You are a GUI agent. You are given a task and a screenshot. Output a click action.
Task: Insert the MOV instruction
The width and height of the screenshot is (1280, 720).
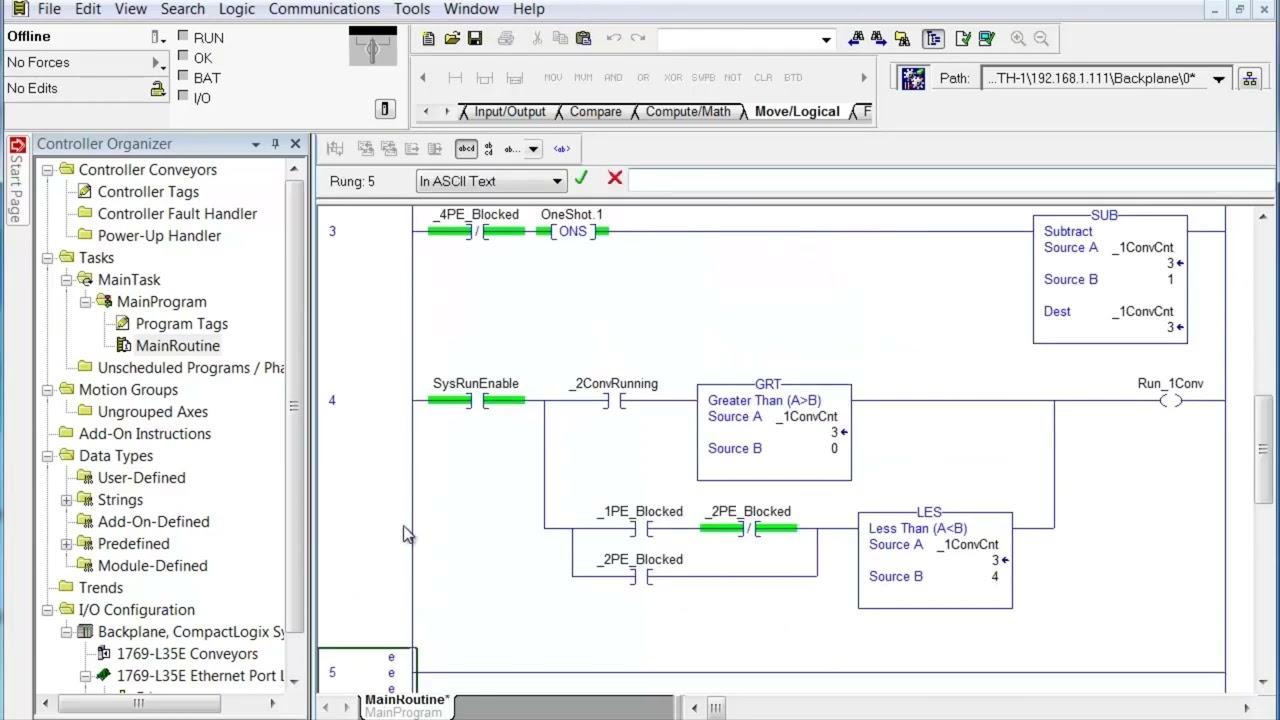pos(553,78)
